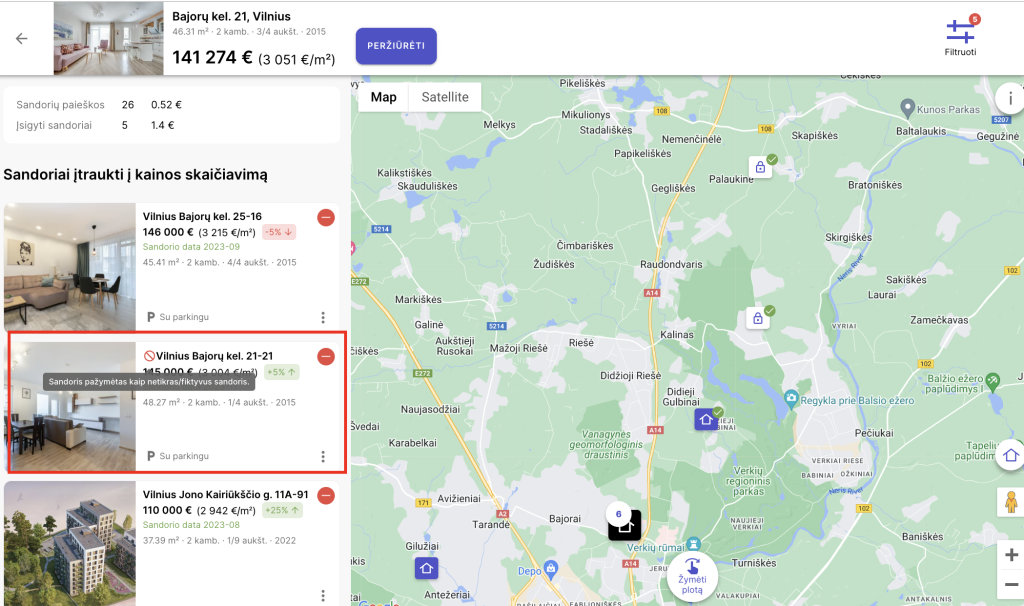Click the Žymėti plotą button
This screenshot has height=606, width=1024.
[692, 576]
